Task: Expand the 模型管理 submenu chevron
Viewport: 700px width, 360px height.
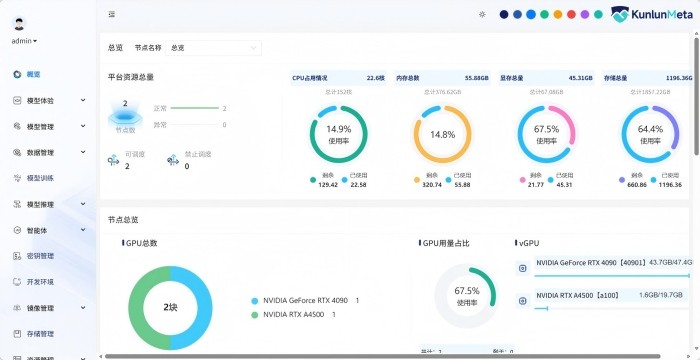Action: 83,126
